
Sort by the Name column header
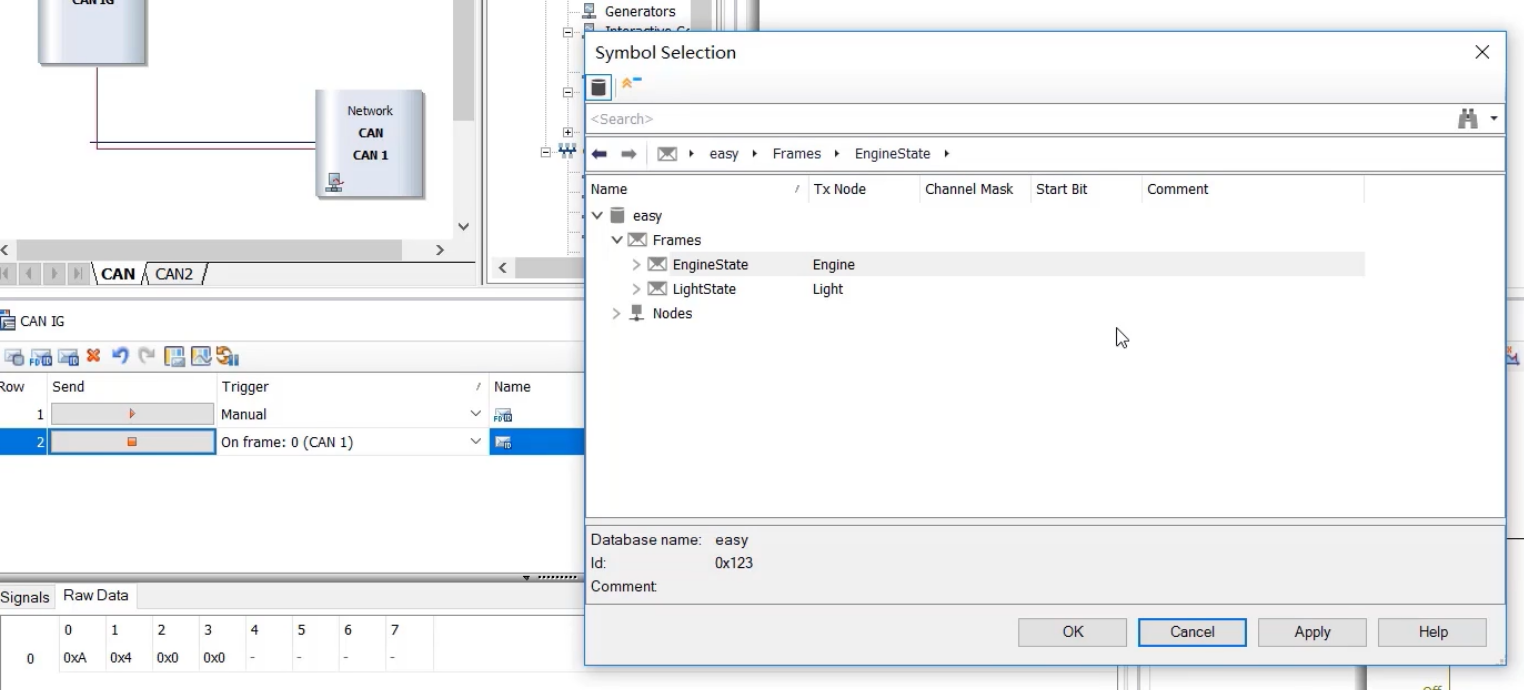[x=697, y=189]
